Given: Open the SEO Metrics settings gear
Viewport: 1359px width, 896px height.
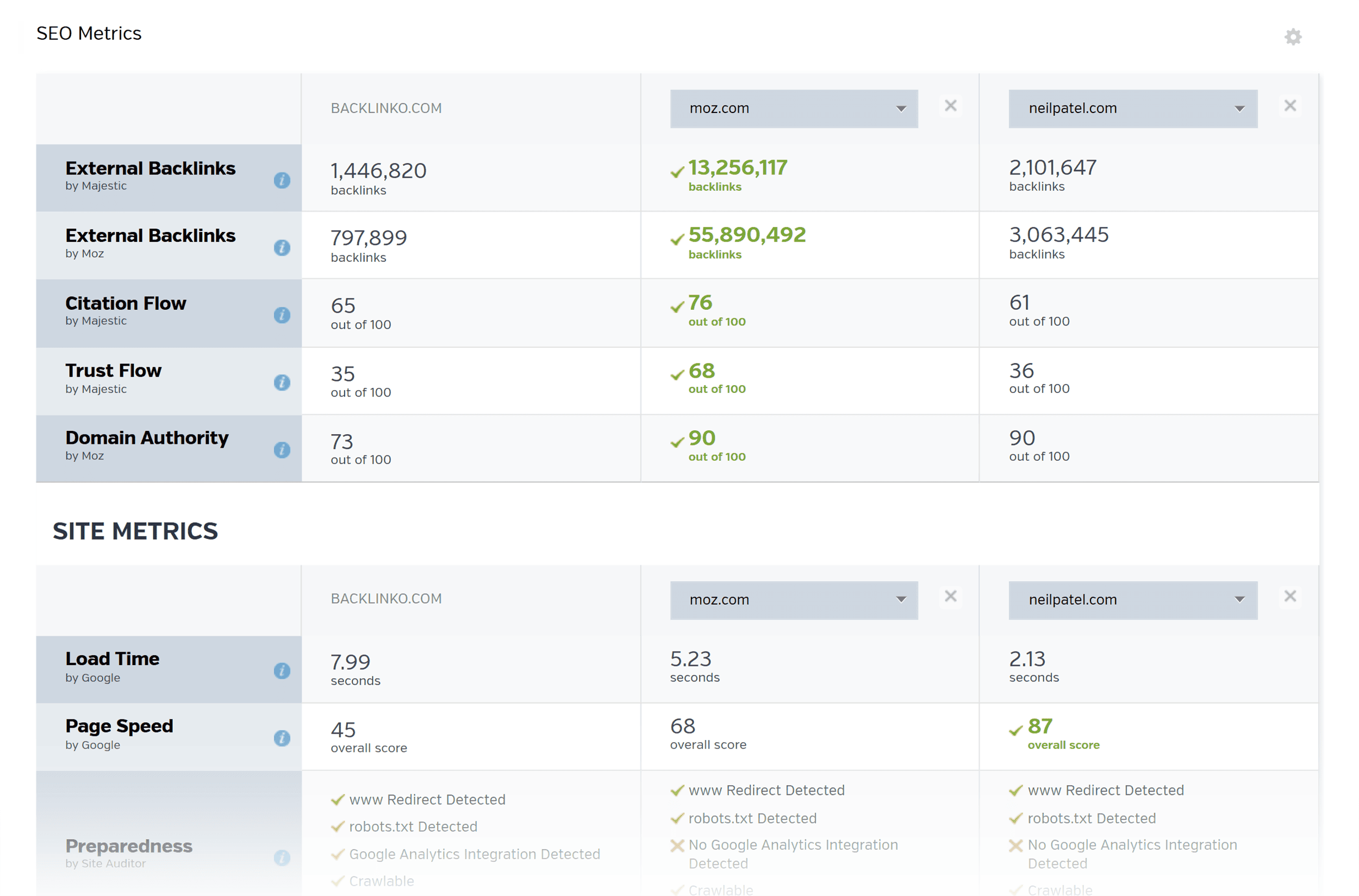Looking at the screenshot, I should coord(1292,37).
